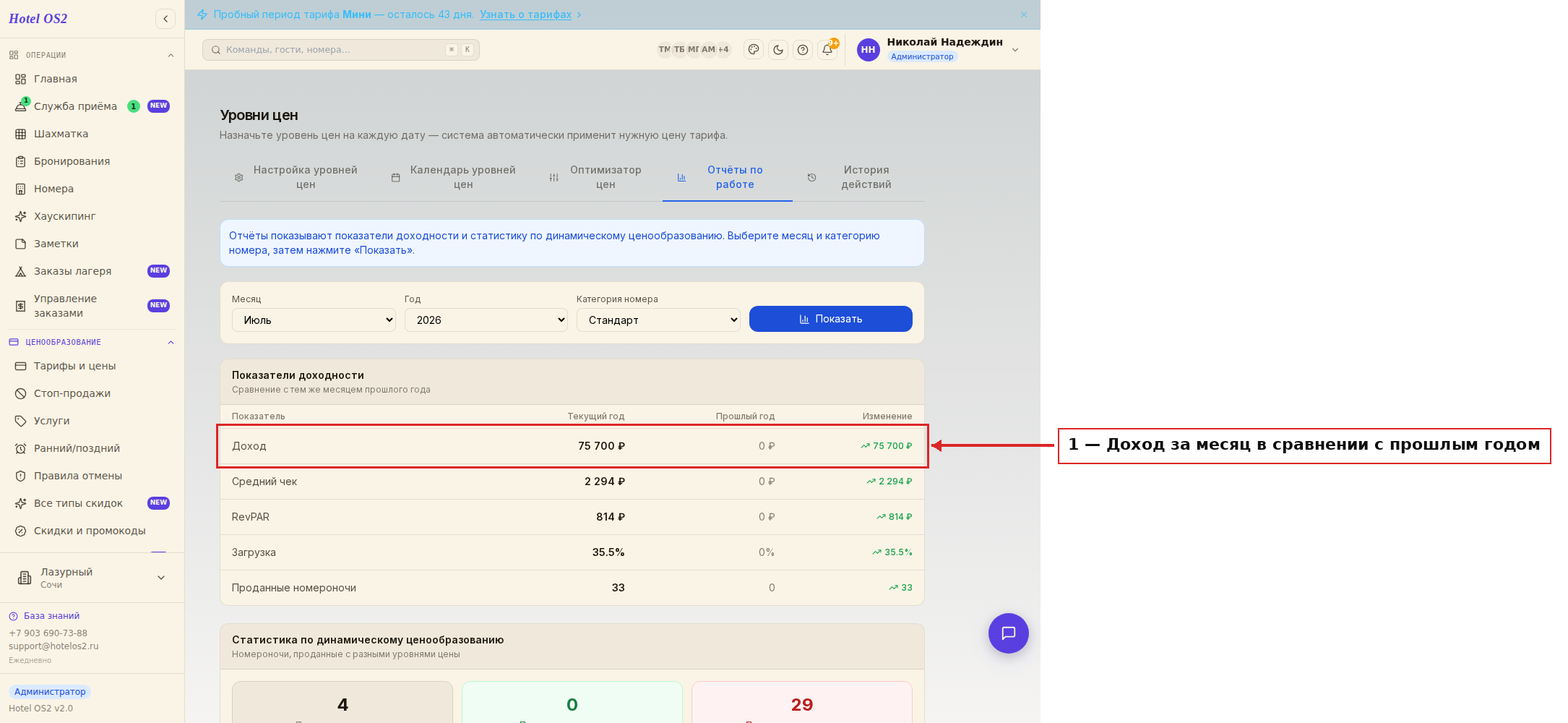Image resolution: width=1568 pixels, height=723 pixels.
Task: Close the trial period banner
Action: coord(1024,14)
